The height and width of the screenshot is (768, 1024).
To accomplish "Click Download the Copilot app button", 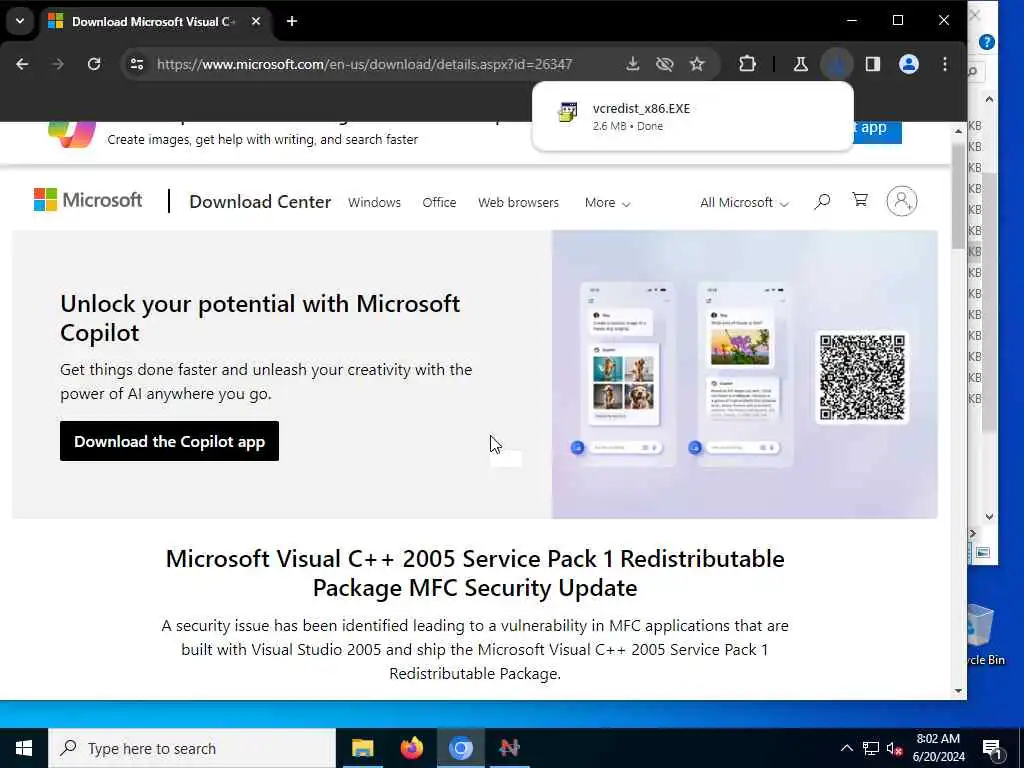I will 169,441.
